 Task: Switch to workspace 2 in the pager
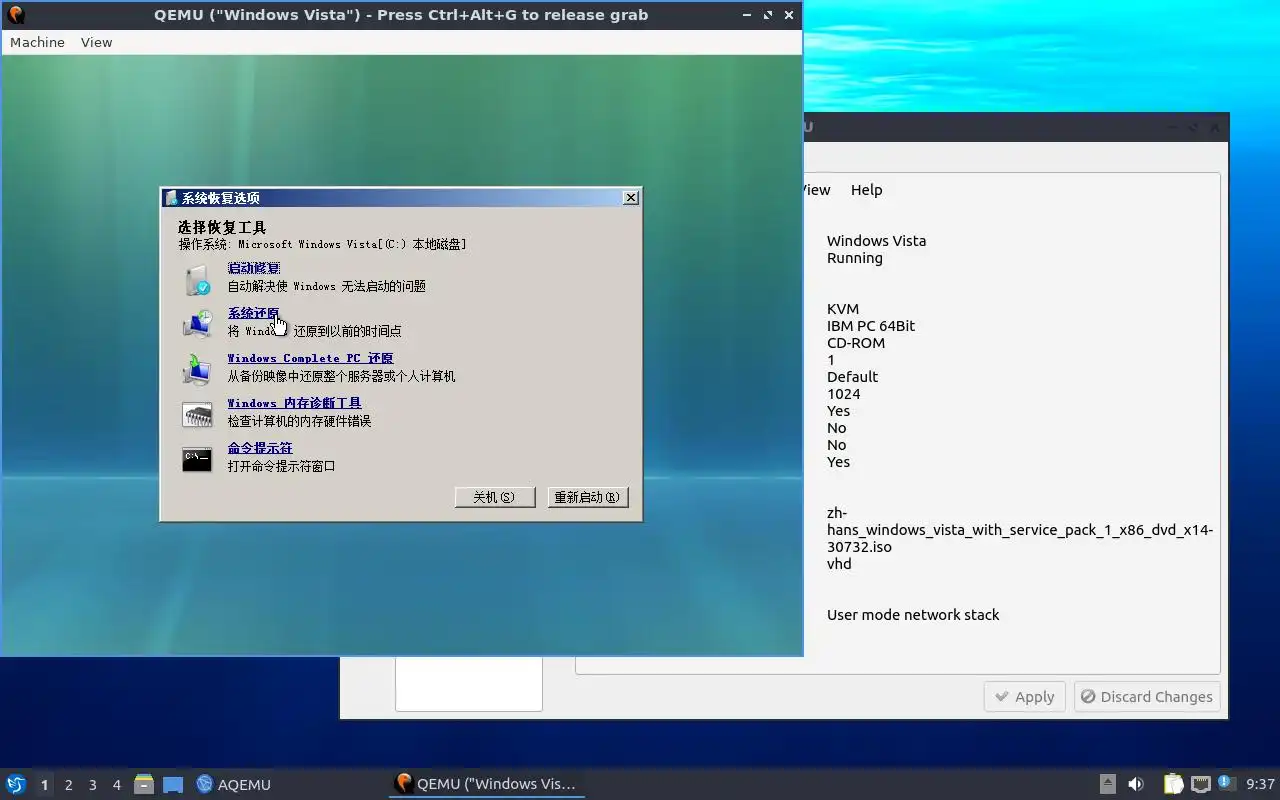coord(69,785)
